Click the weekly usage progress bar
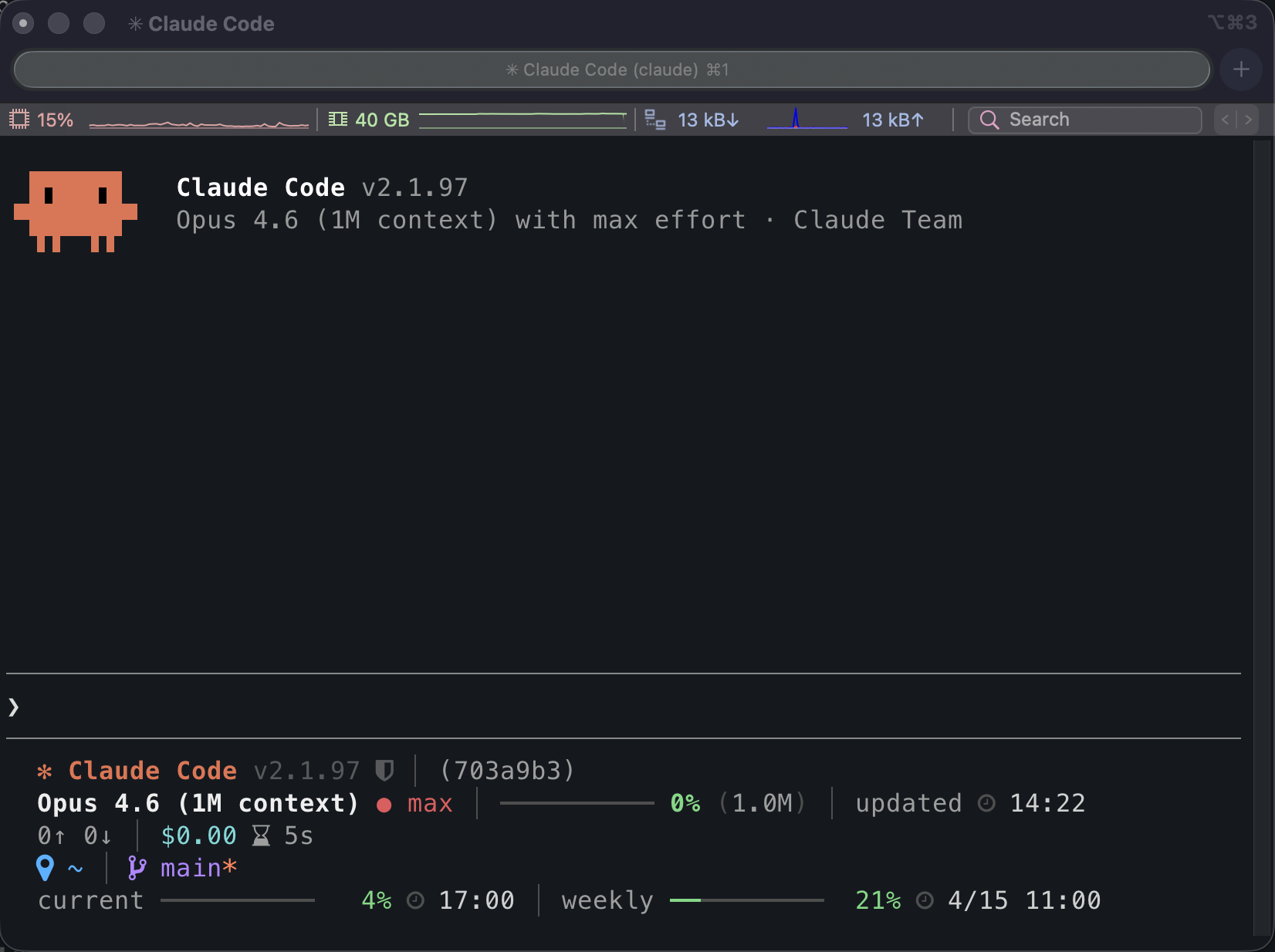Screen dimensions: 1275x952 tap(747, 900)
